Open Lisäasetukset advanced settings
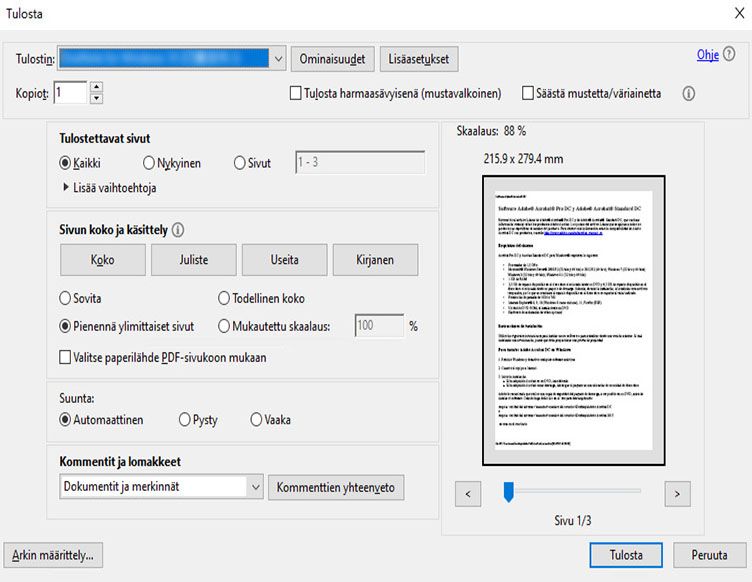The width and height of the screenshot is (752, 582). coord(419,59)
